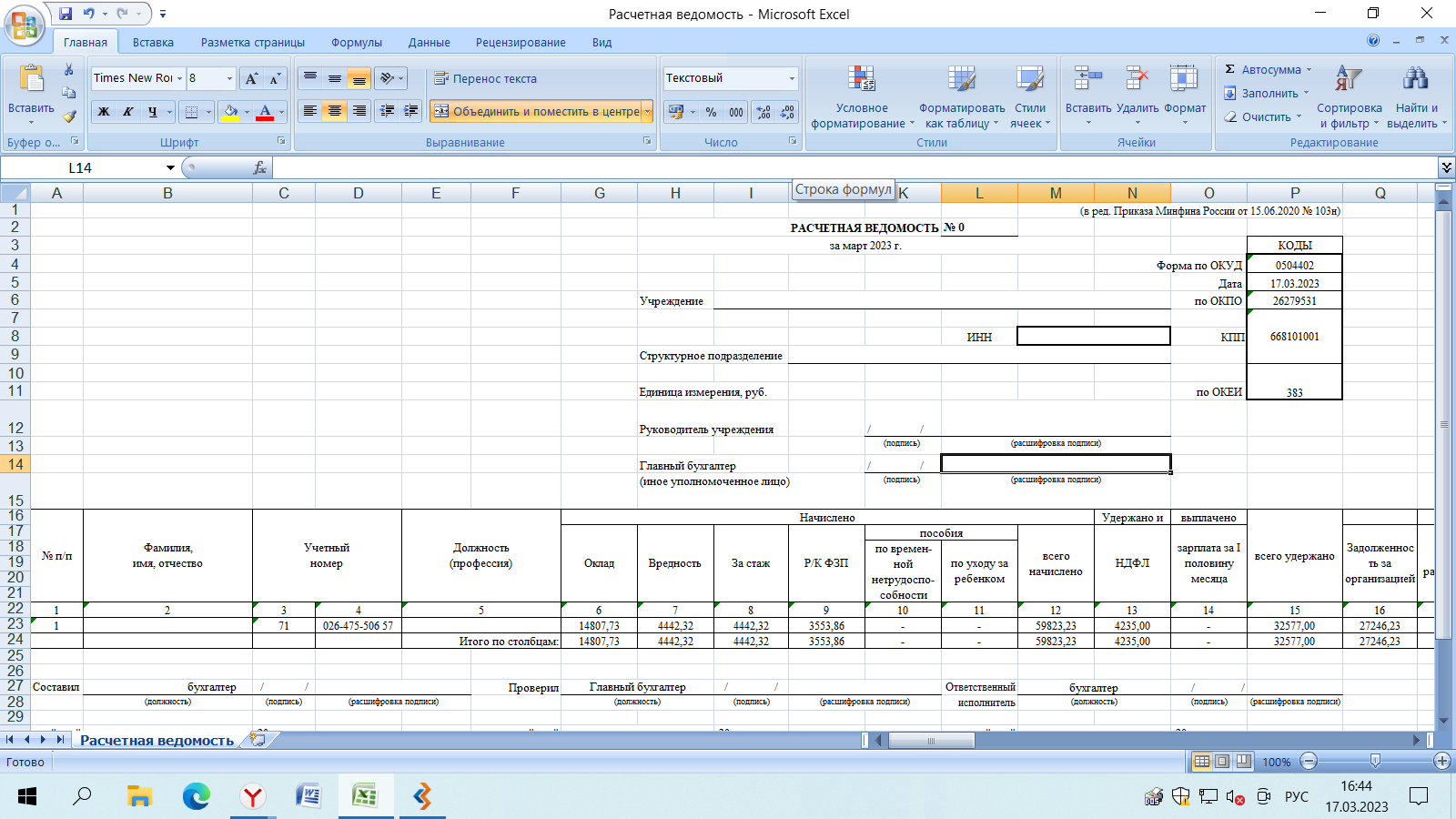Decrease font size with the small A button
This screenshot has width=1456, height=819.
point(276,78)
